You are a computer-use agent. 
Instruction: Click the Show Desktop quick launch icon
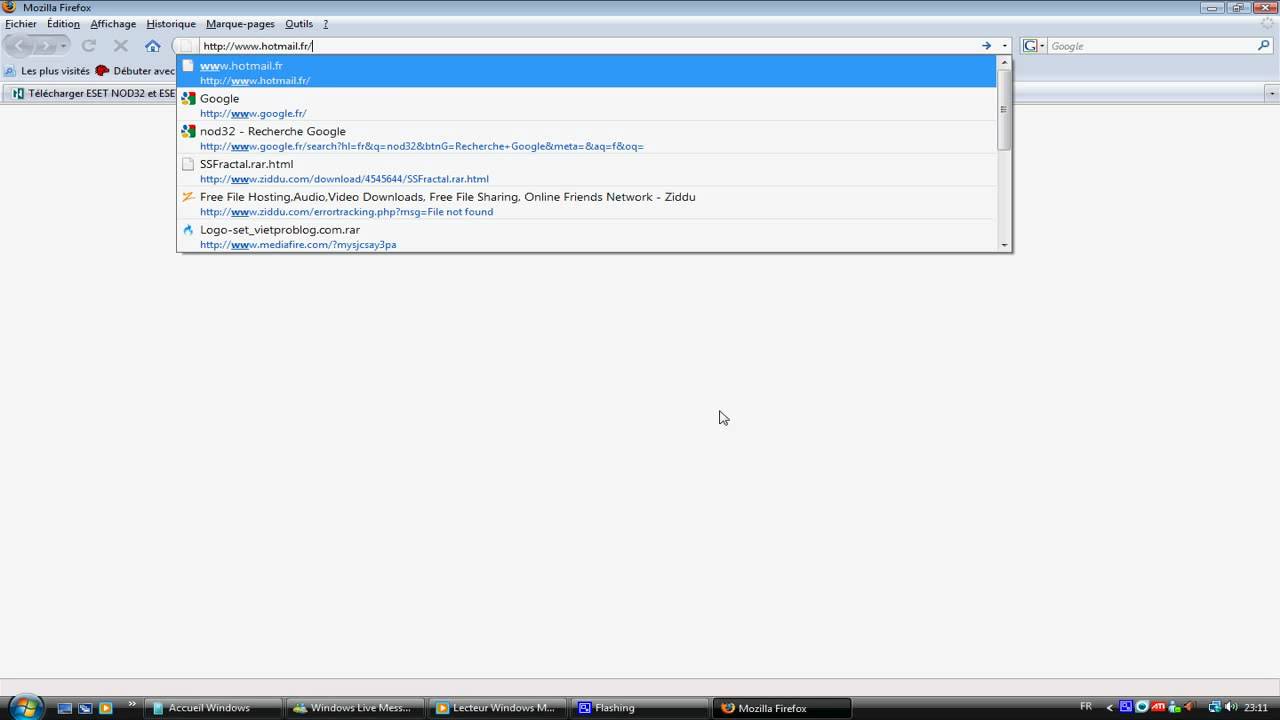[65, 708]
